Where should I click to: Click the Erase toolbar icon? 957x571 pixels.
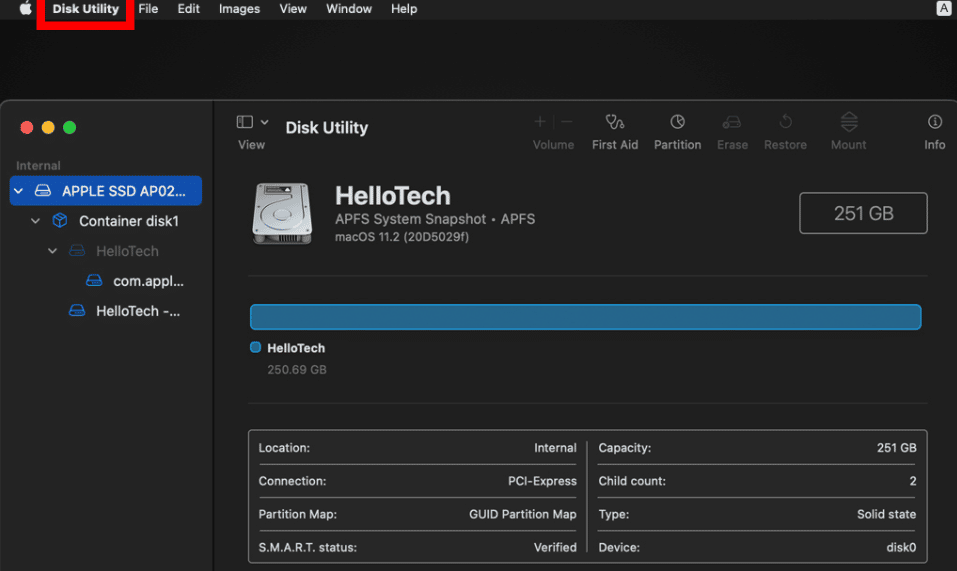tap(732, 122)
